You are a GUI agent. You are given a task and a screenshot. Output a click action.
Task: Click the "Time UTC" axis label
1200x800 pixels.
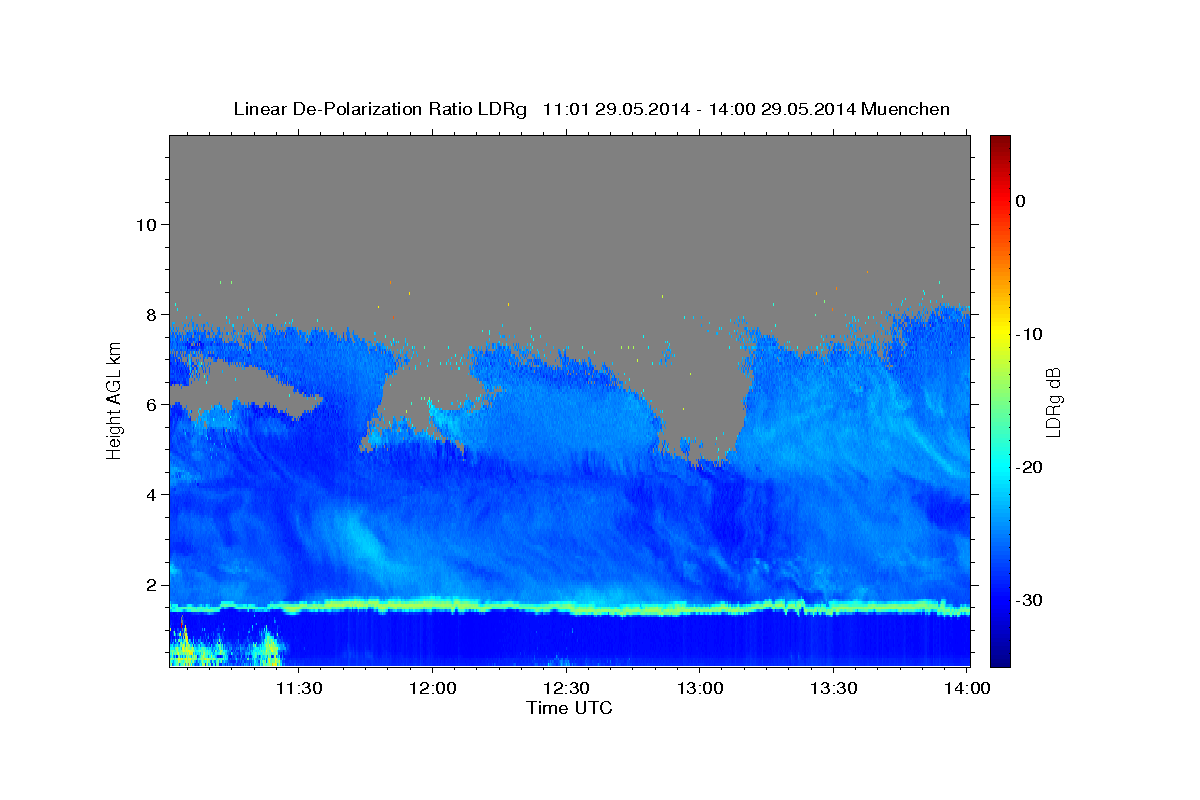pos(569,708)
